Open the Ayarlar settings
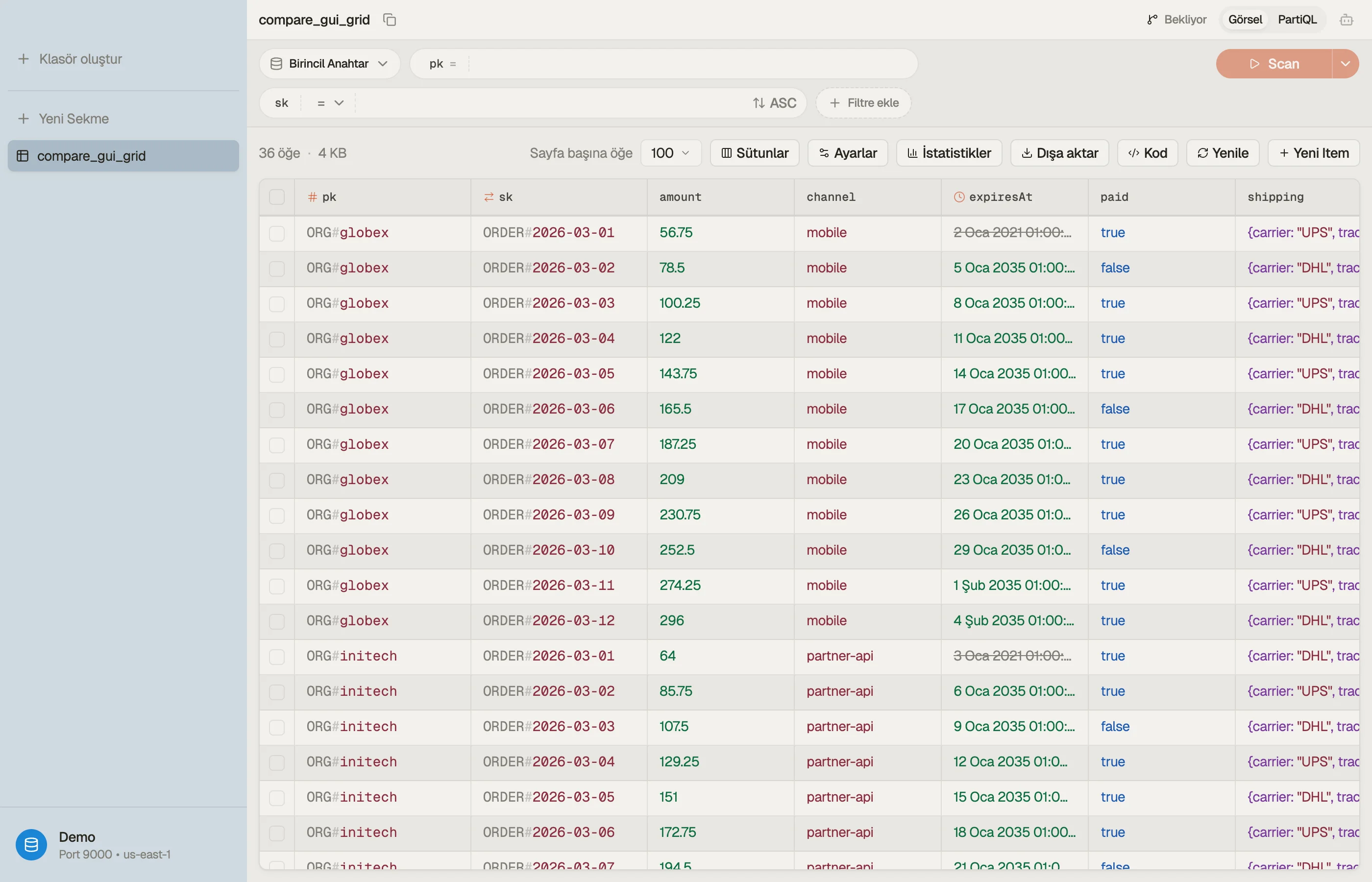Image resolution: width=1372 pixels, height=882 pixels. point(848,153)
